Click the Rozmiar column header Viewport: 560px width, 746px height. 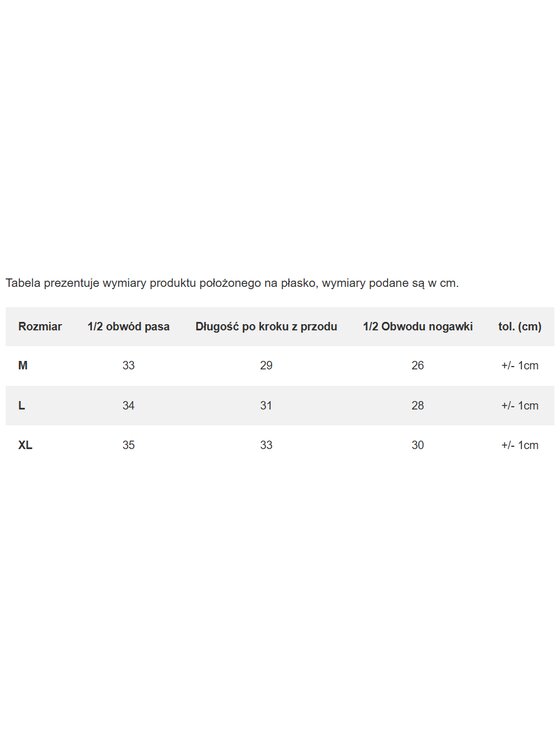[x=40, y=326]
